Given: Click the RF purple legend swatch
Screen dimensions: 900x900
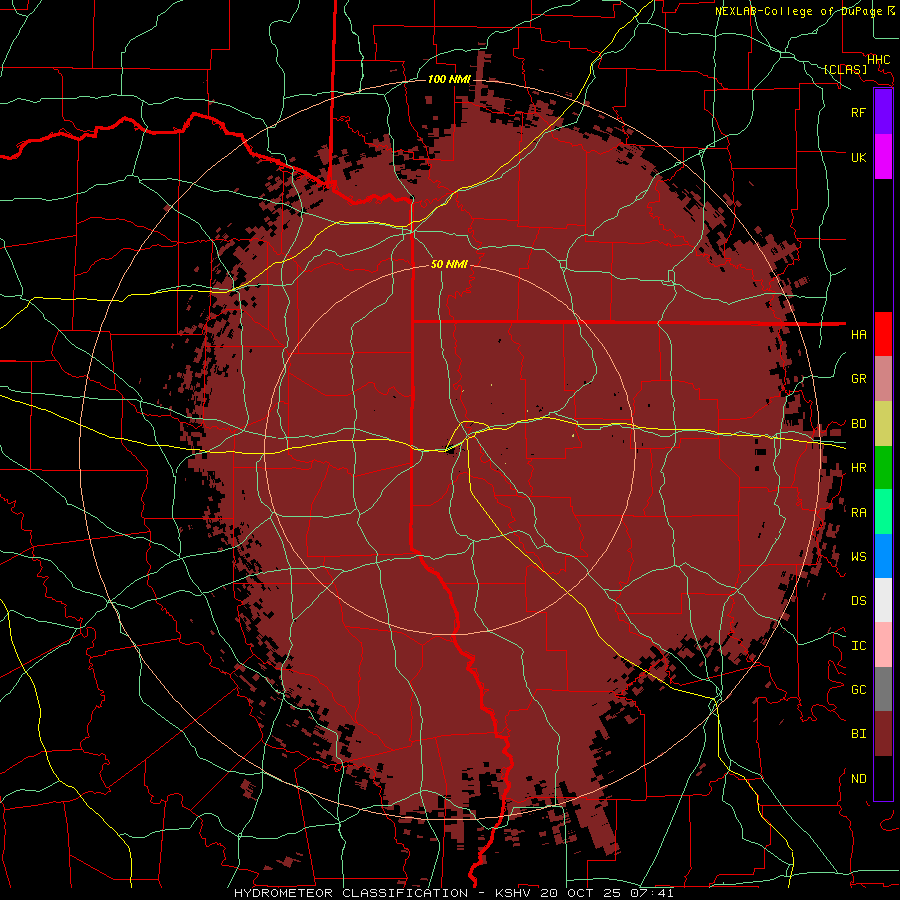Looking at the screenshot, I should click(883, 112).
